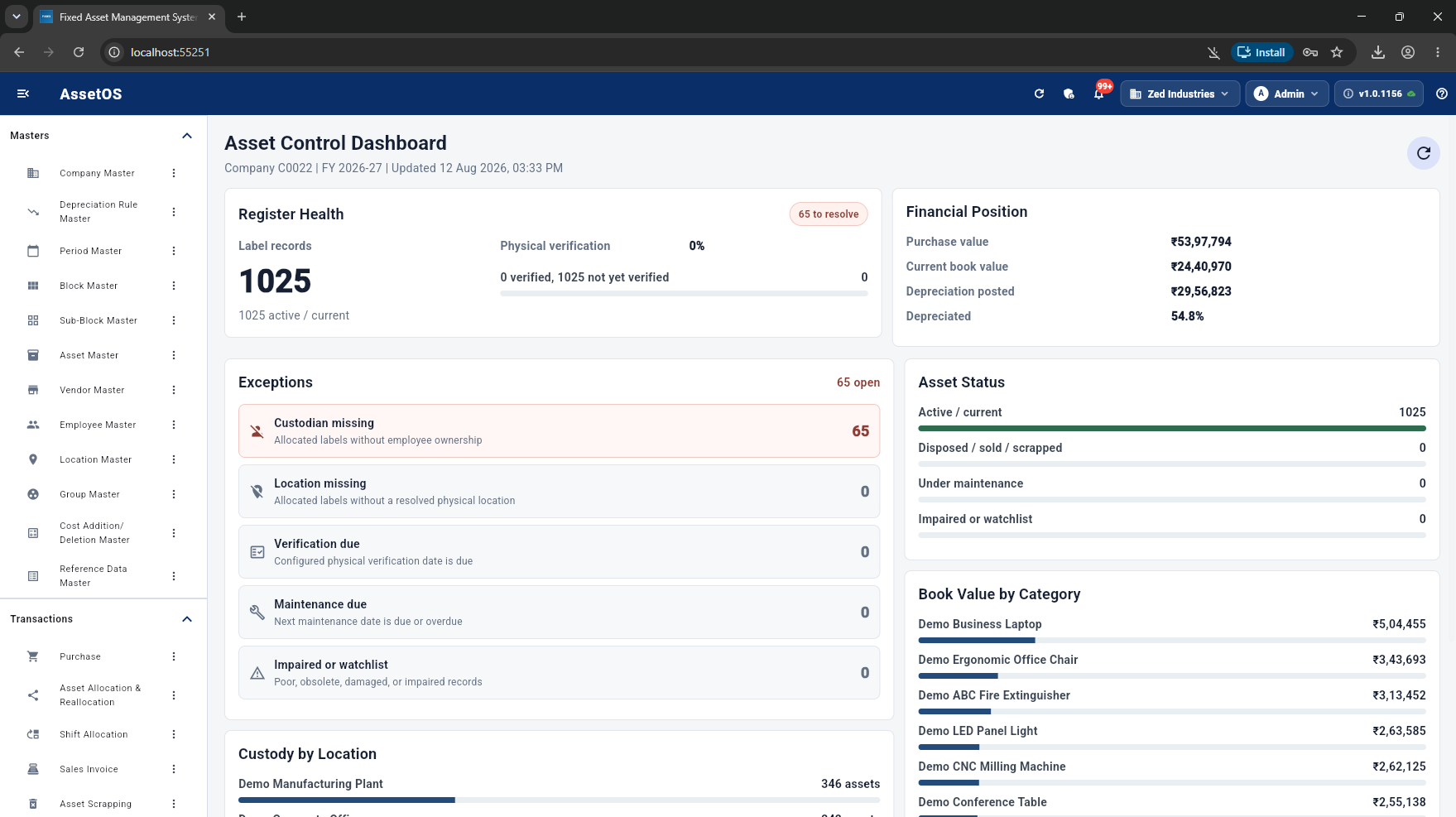Image resolution: width=1456 pixels, height=817 pixels.
Task: Open more options for Company Master
Action: tap(174, 173)
